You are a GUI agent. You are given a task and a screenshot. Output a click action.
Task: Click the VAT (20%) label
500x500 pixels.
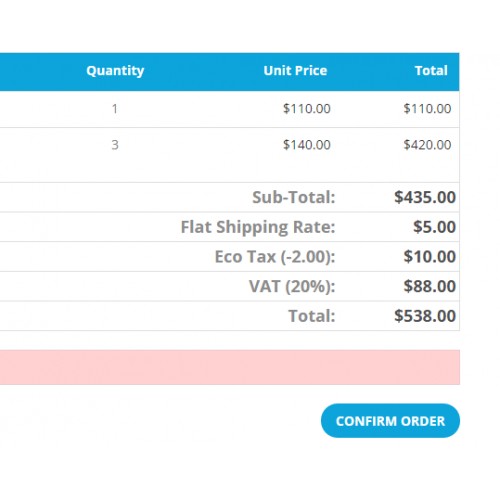[x=292, y=286]
